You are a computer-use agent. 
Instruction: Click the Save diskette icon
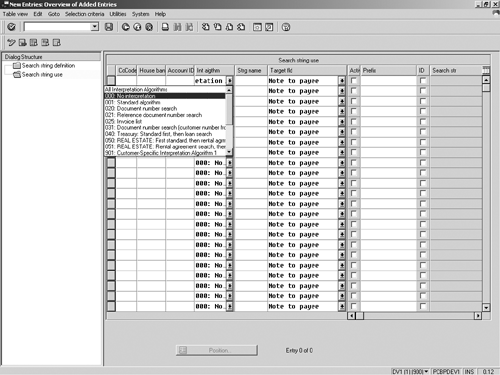click(x=109, y=27)
